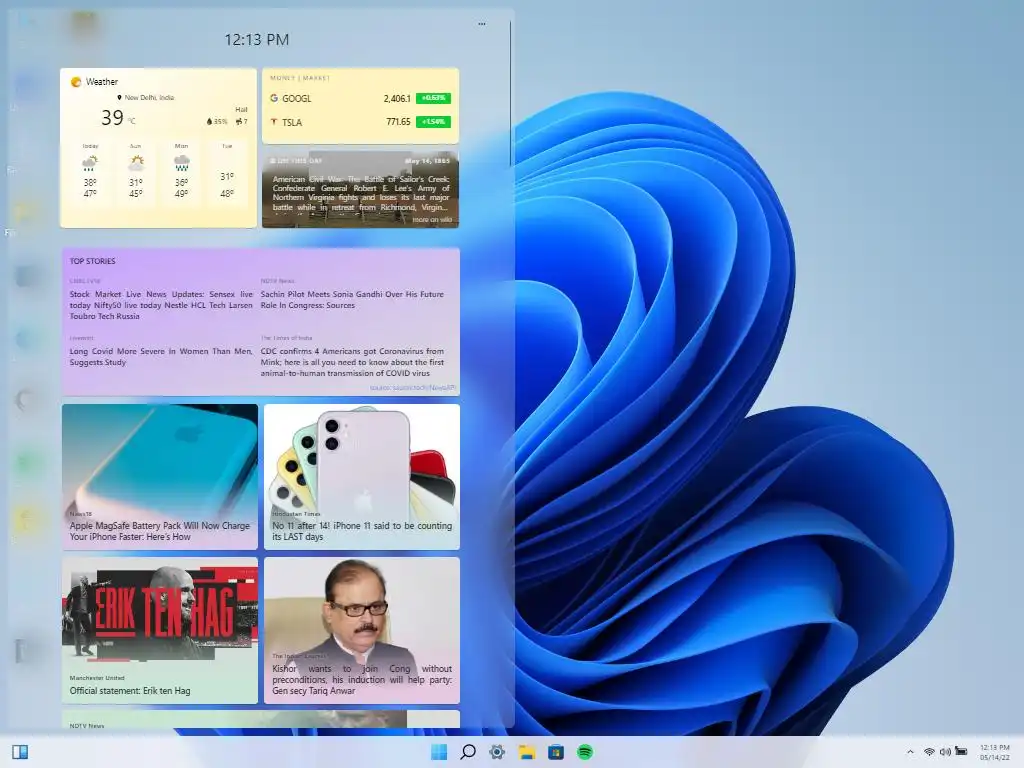Open Kishor wants to join Cong card
Screen dimensions: 1024x768
[362, 630]
